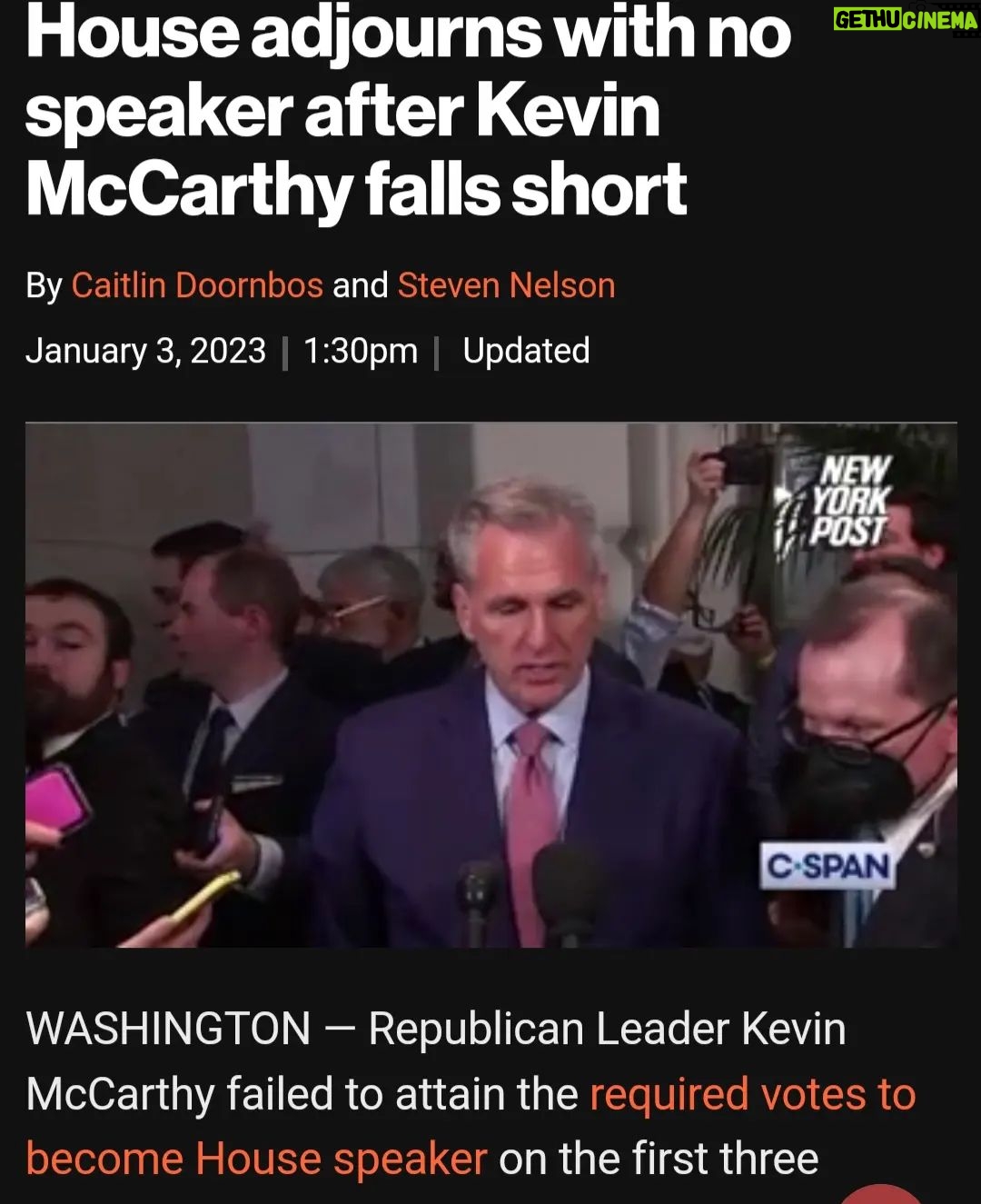Click the C-SPAN logo badge
The image size is (981, 1204).
coord(827,867)
